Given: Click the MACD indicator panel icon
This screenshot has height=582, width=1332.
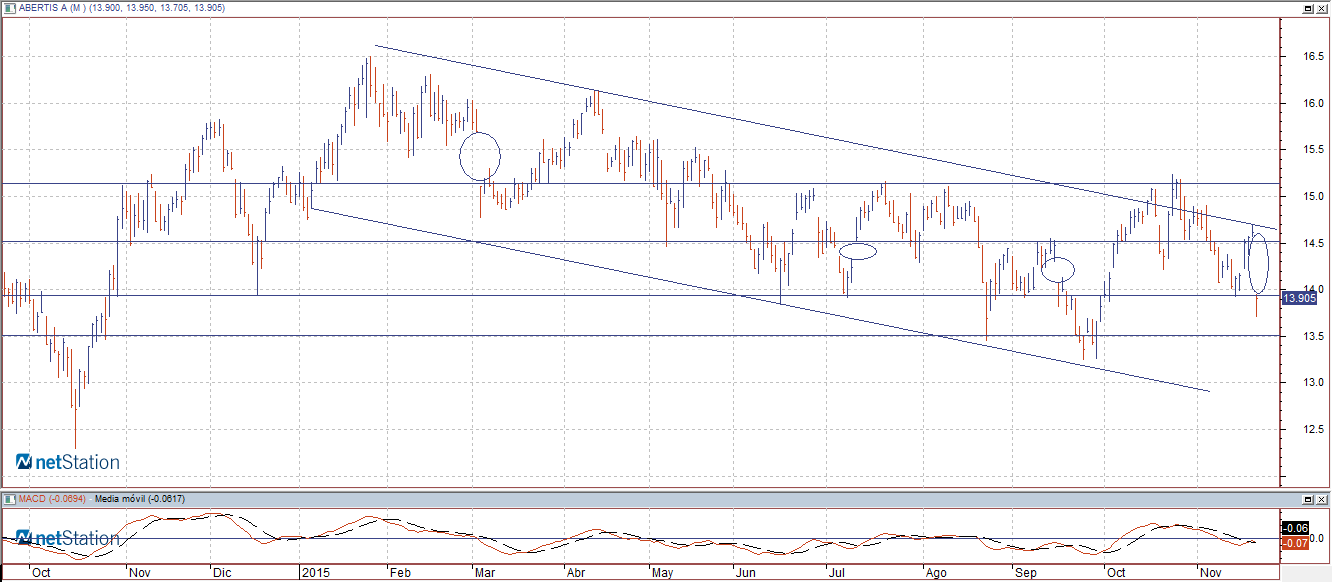Looking at the screenshot, I should [10, 498].
